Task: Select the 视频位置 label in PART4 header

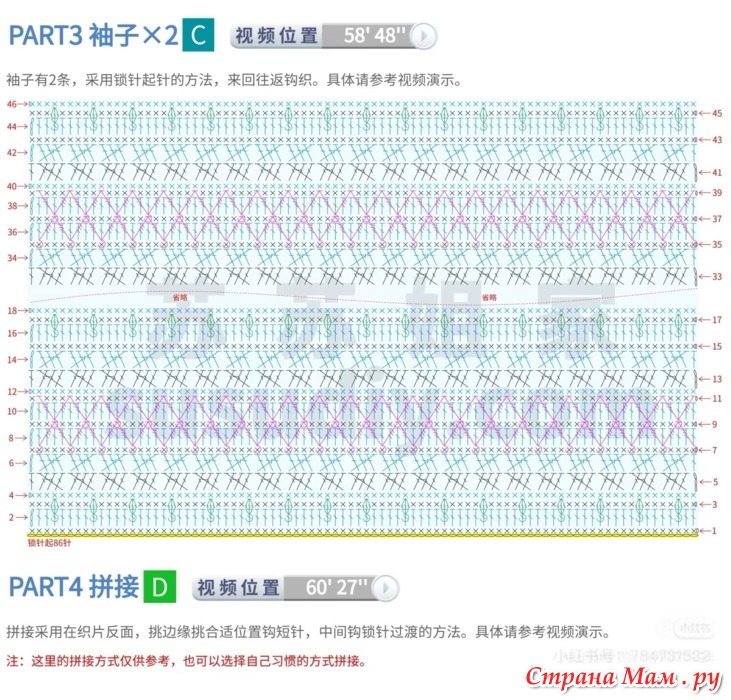Action: coord(237,587)
